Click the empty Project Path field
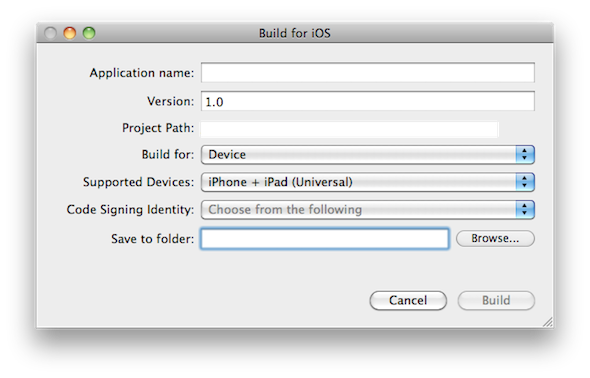This screenshot has width=590, height=378. [x=349, y=129]
